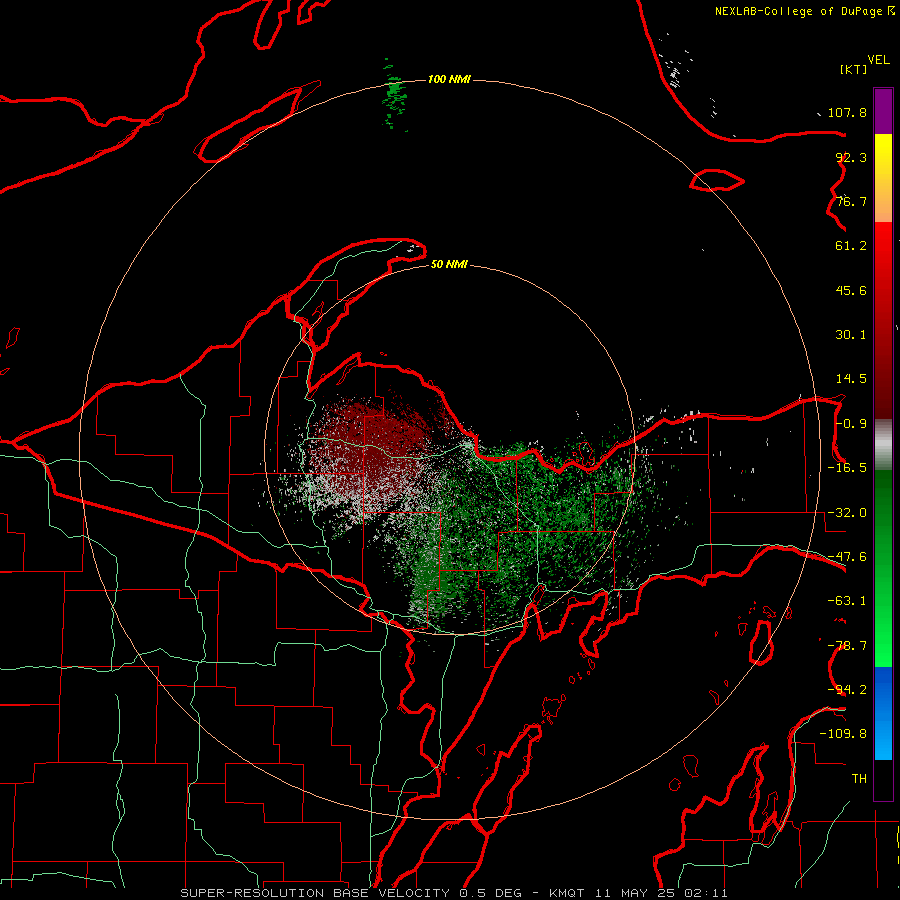Click the 45.6 legend value

[x=851, y=290]
